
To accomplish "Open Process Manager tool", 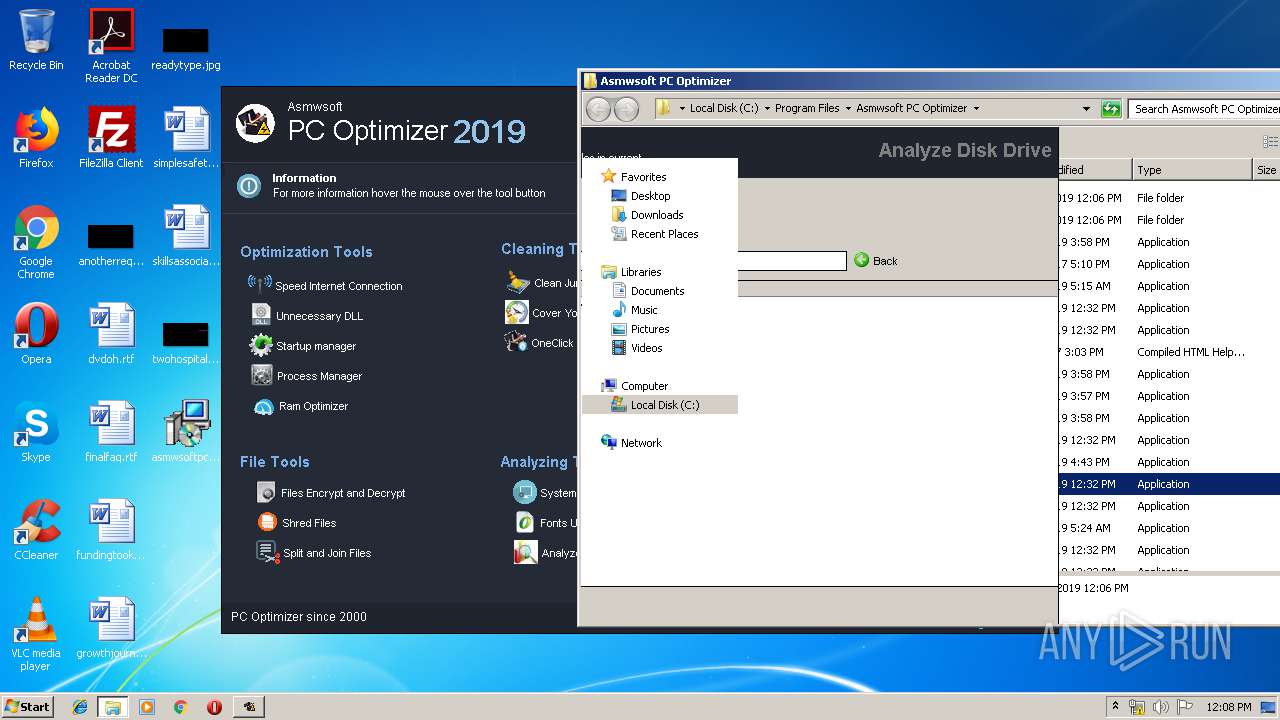I will coord(307,375).
